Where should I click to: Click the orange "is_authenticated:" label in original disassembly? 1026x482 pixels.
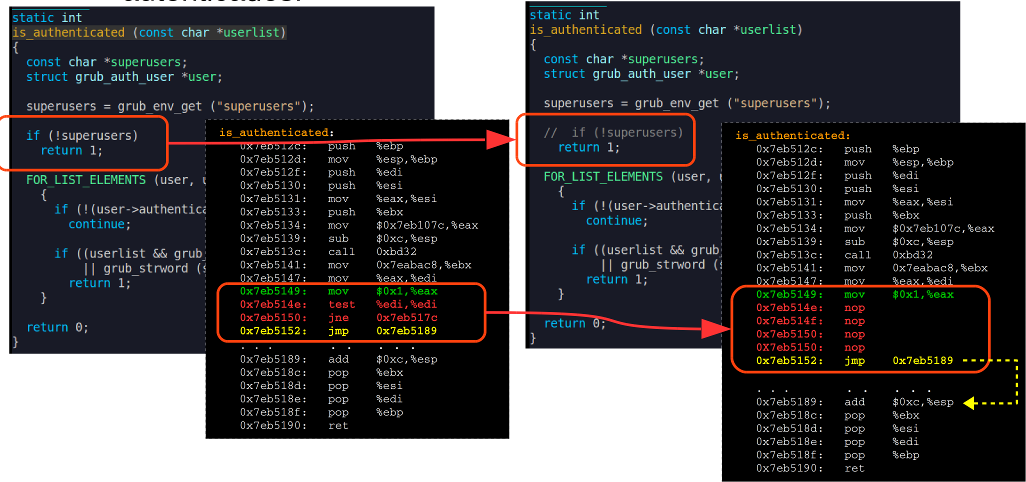click(276, 132)
